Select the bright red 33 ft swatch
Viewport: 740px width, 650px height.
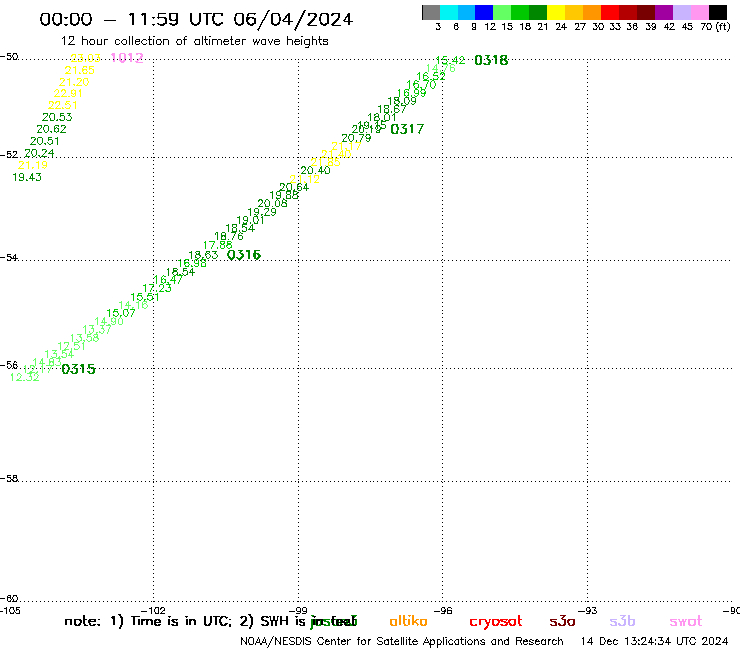coord(610,12)
